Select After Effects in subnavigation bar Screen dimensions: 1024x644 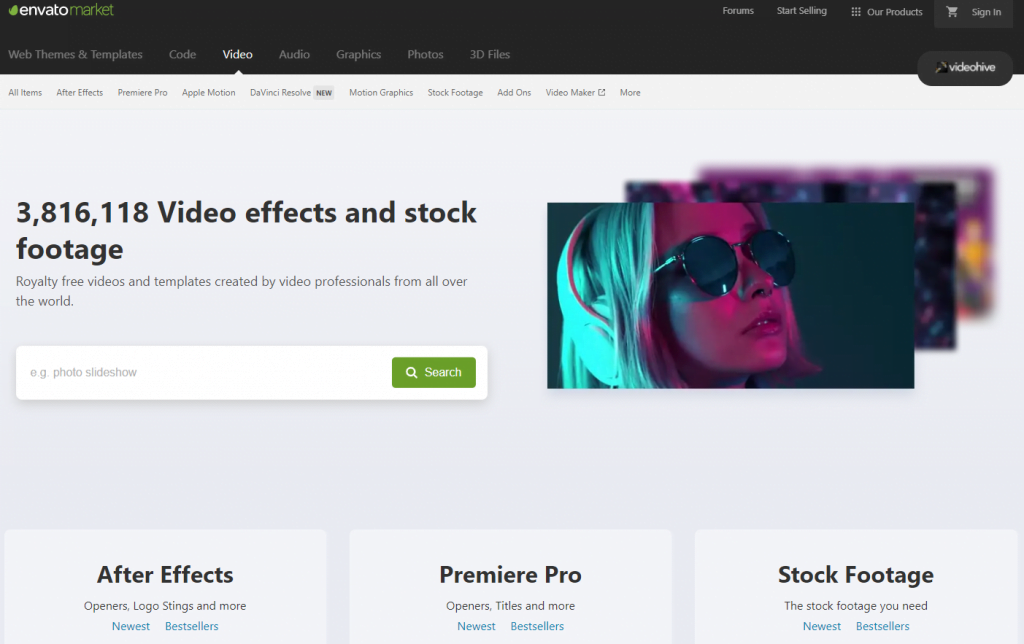point(80,93)
